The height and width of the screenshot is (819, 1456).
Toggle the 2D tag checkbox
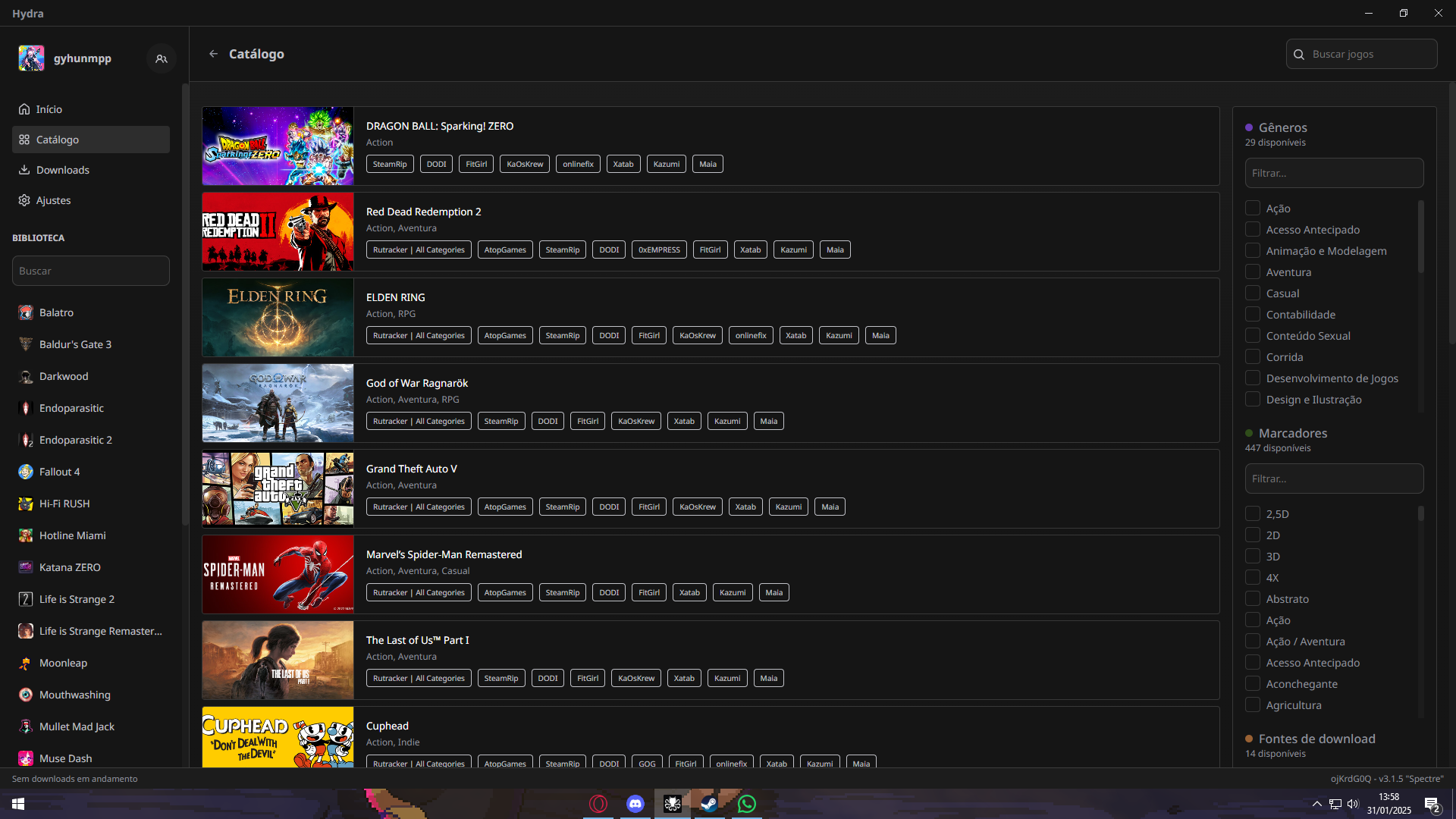point(1253,535)
